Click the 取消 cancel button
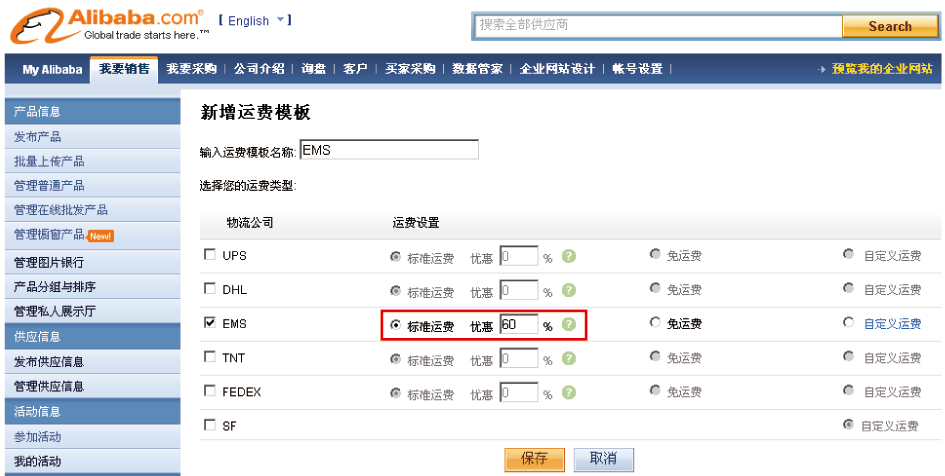Image resolution: width=945 pixels, height=476 pixels. click(x=603, y=459)
